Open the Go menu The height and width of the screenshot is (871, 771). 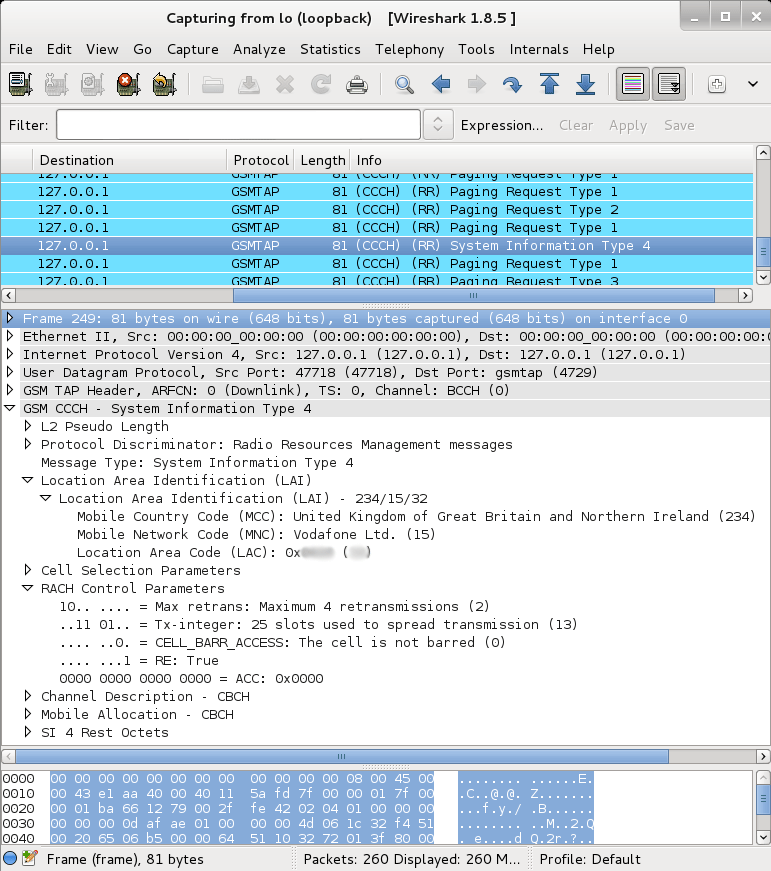click(142, 49)
